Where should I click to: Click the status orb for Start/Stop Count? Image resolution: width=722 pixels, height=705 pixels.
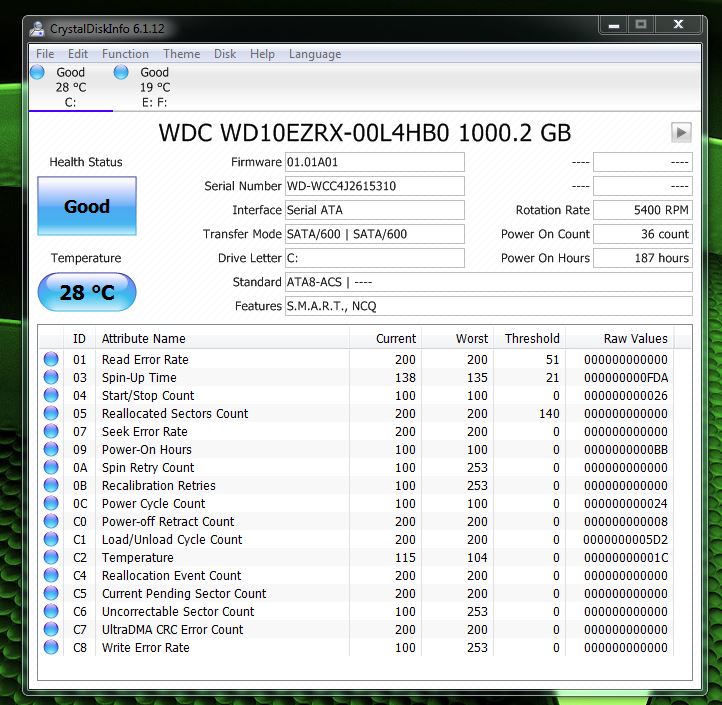pyautogui.click(x=51, y=395)
